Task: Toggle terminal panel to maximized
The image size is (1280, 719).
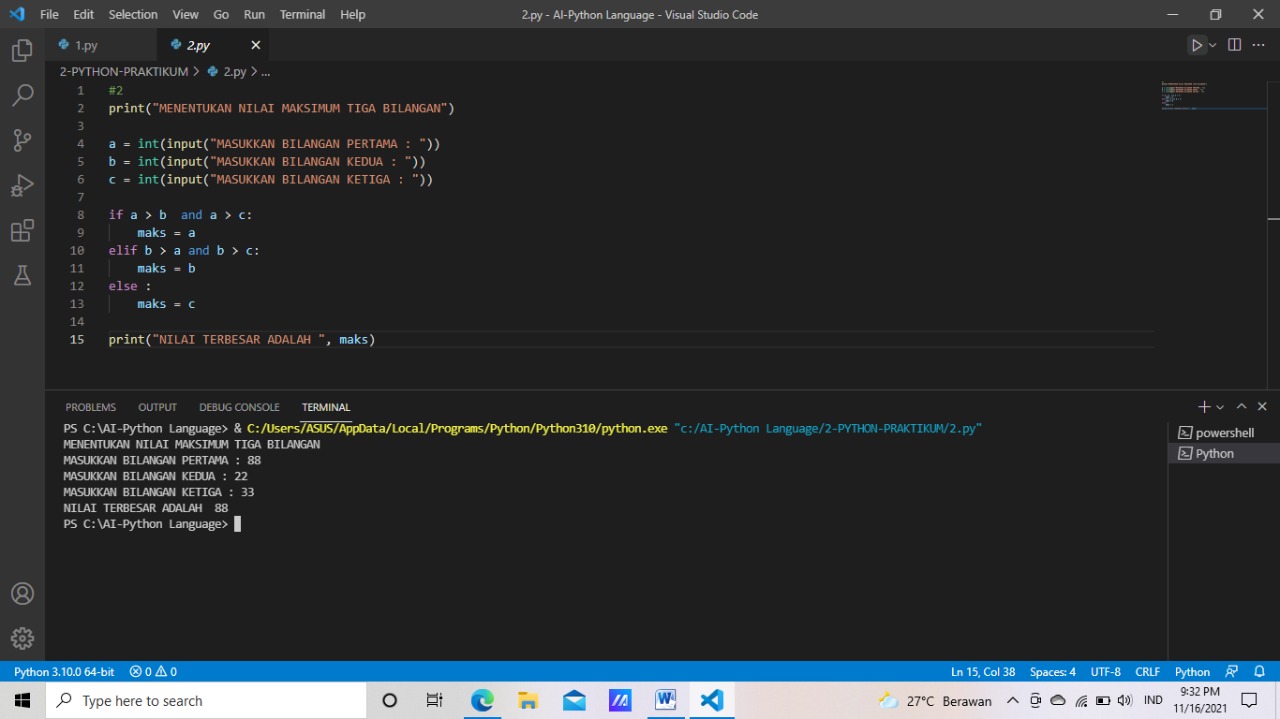Action: click(x=1241, y=406)
